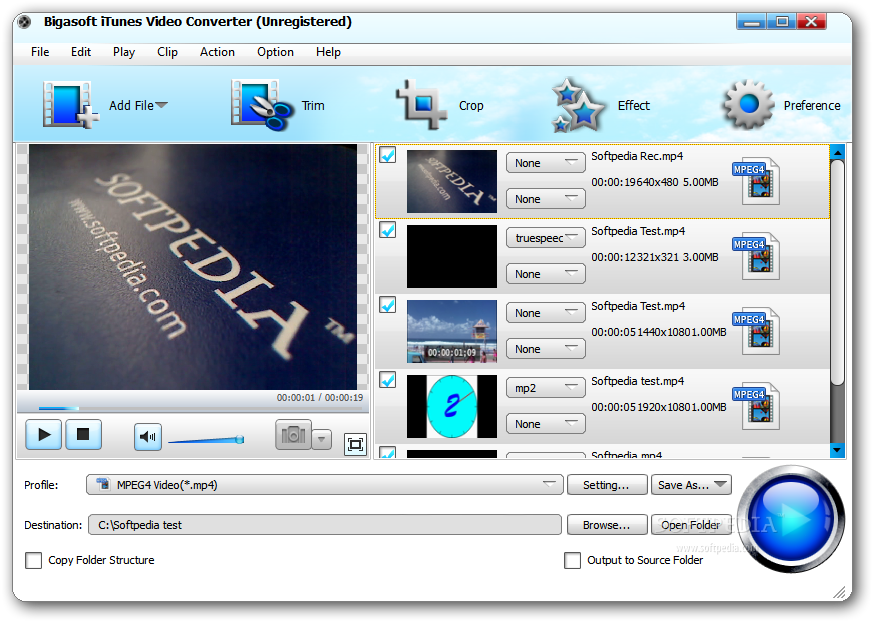Open the truespeech audio dropdown
Viewport: 873px width, 622px height.
tap(546, 238)
